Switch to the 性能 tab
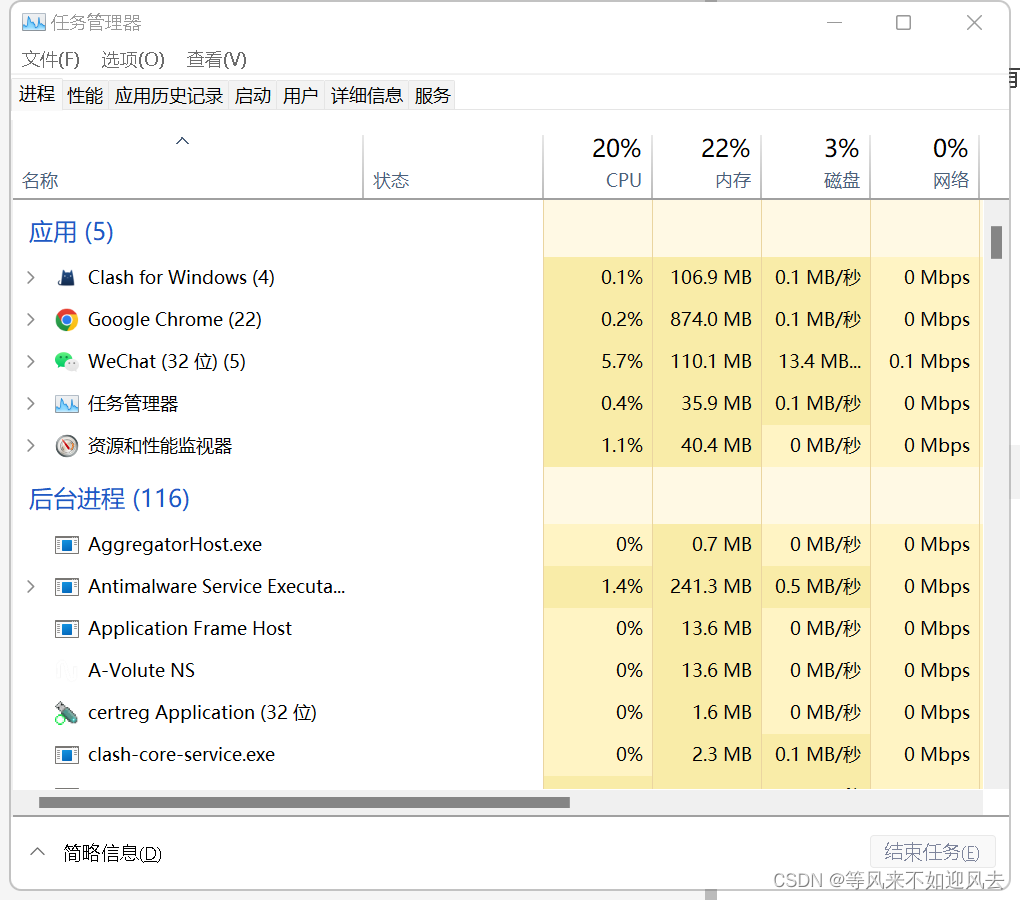 (x=85, y=94)
